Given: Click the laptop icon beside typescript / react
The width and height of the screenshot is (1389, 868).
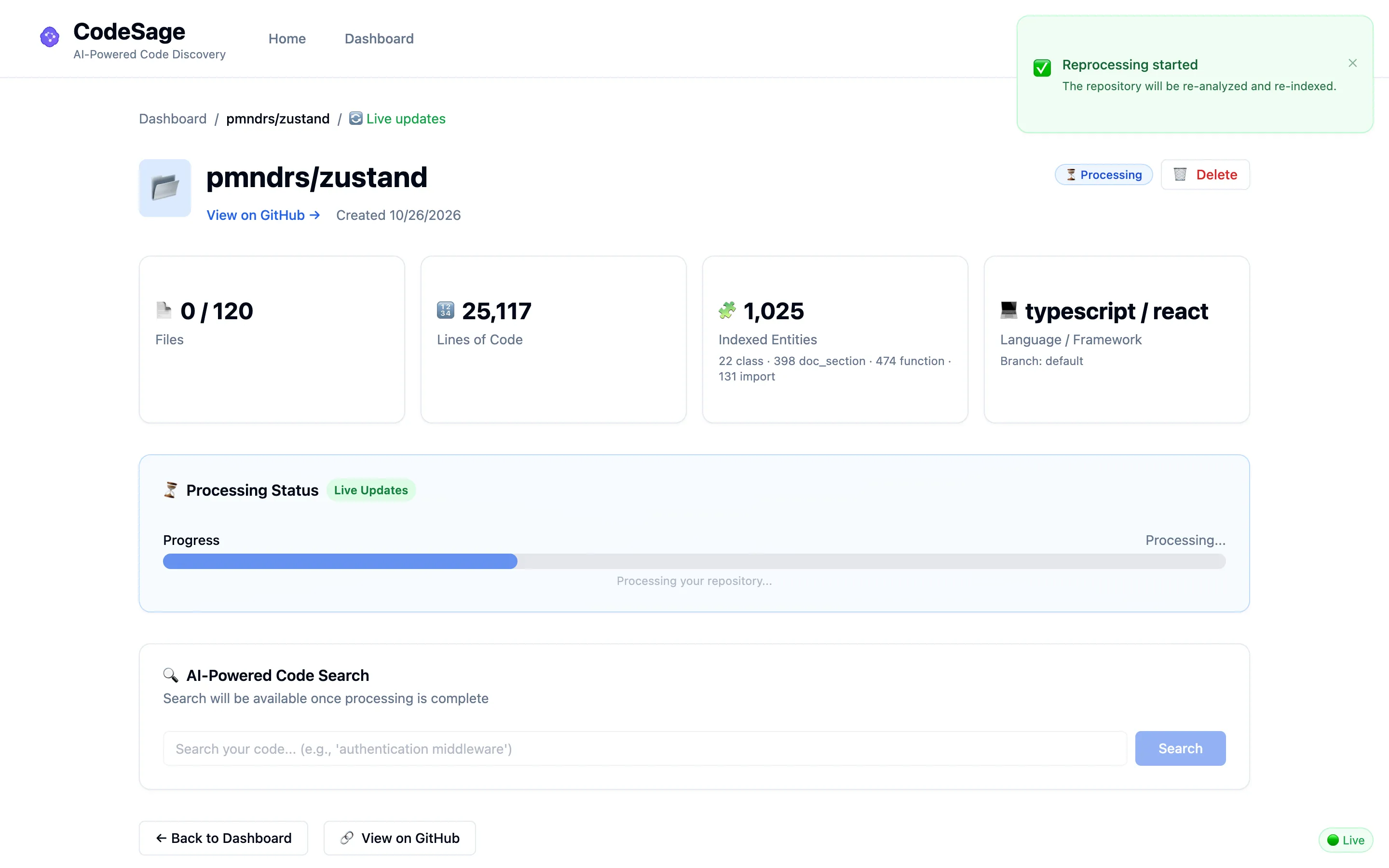Looking at the screenshot, I should coord(1008,310).
